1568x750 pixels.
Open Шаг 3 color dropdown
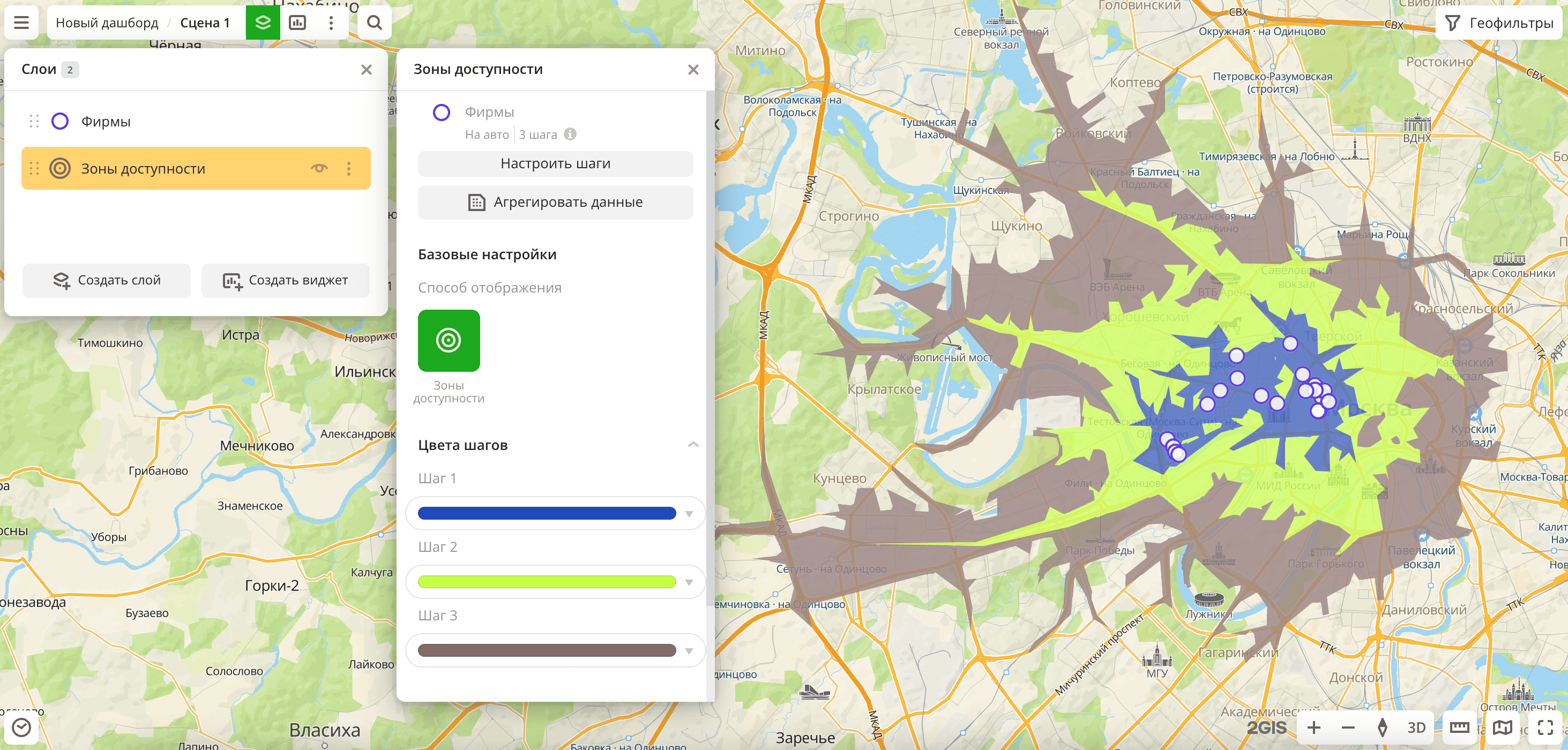point(689,651)
